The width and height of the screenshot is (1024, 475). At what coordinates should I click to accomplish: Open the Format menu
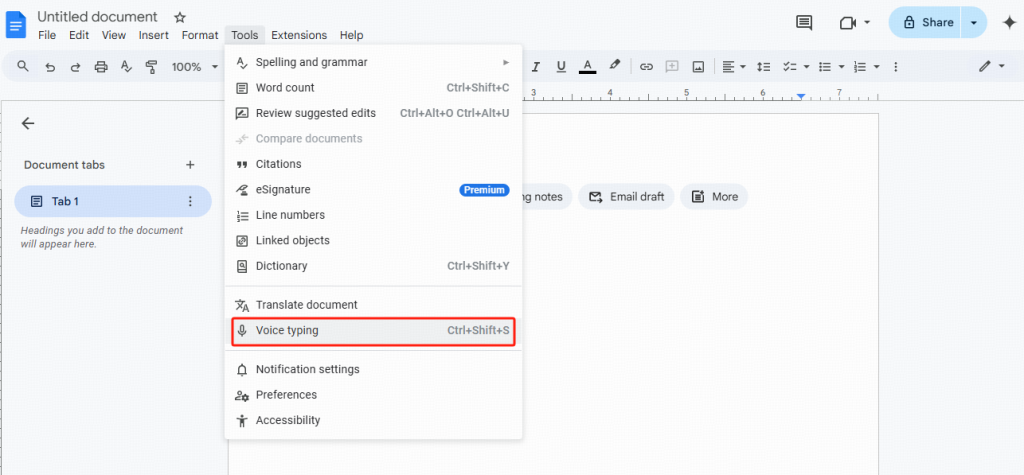coord(200,35)
